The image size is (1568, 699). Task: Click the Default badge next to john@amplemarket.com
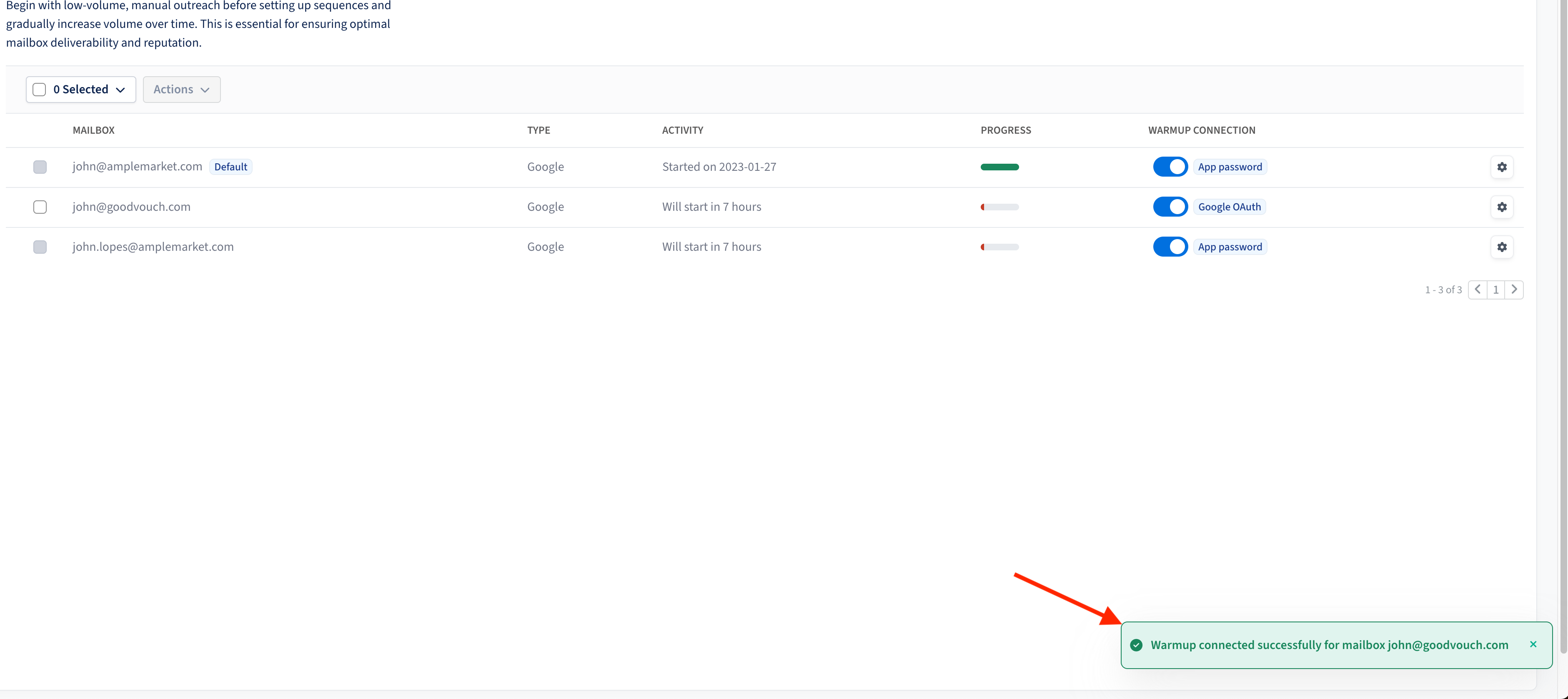pos(230,167)
